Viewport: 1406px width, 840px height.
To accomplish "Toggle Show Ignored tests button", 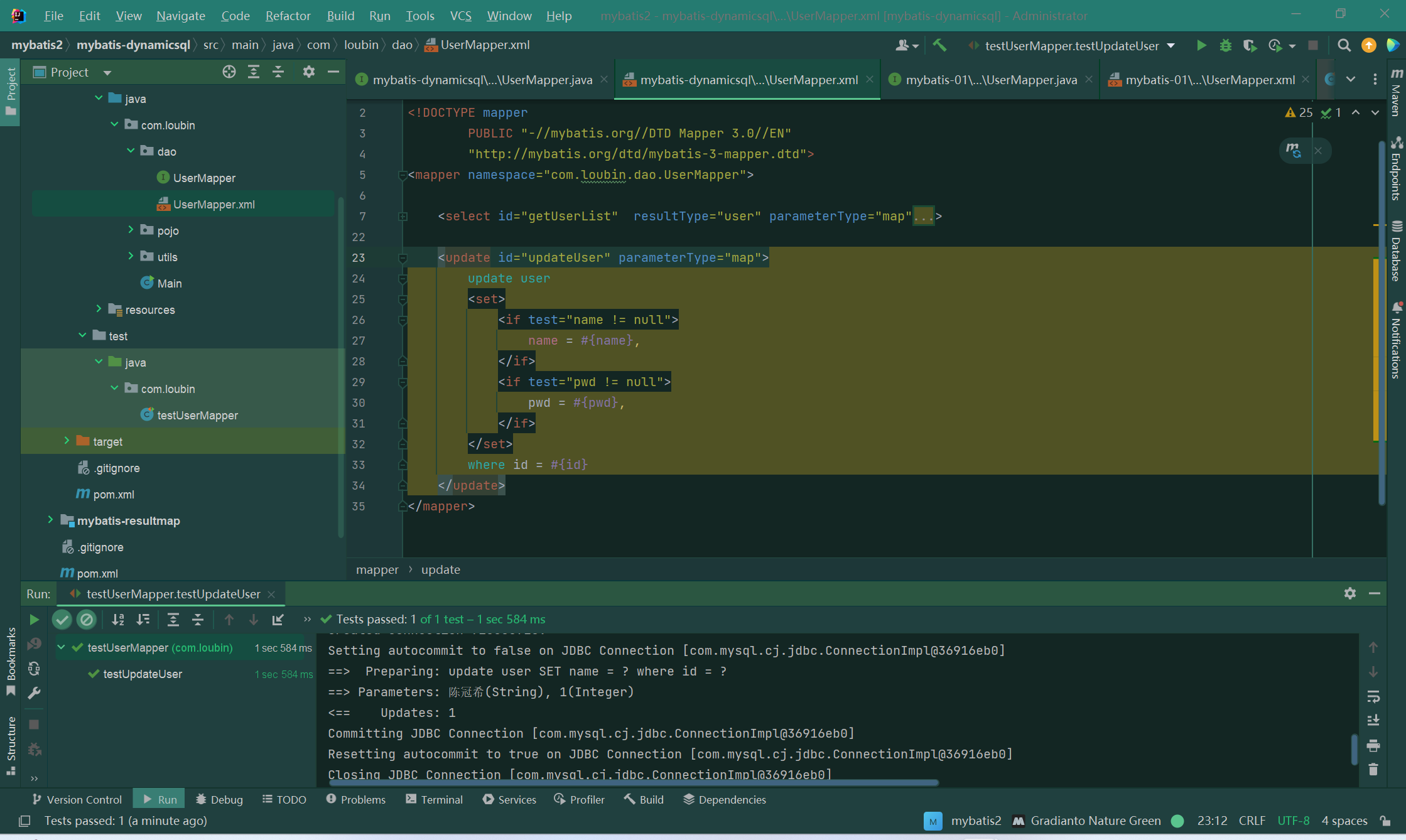I will (x=87, y=620).
